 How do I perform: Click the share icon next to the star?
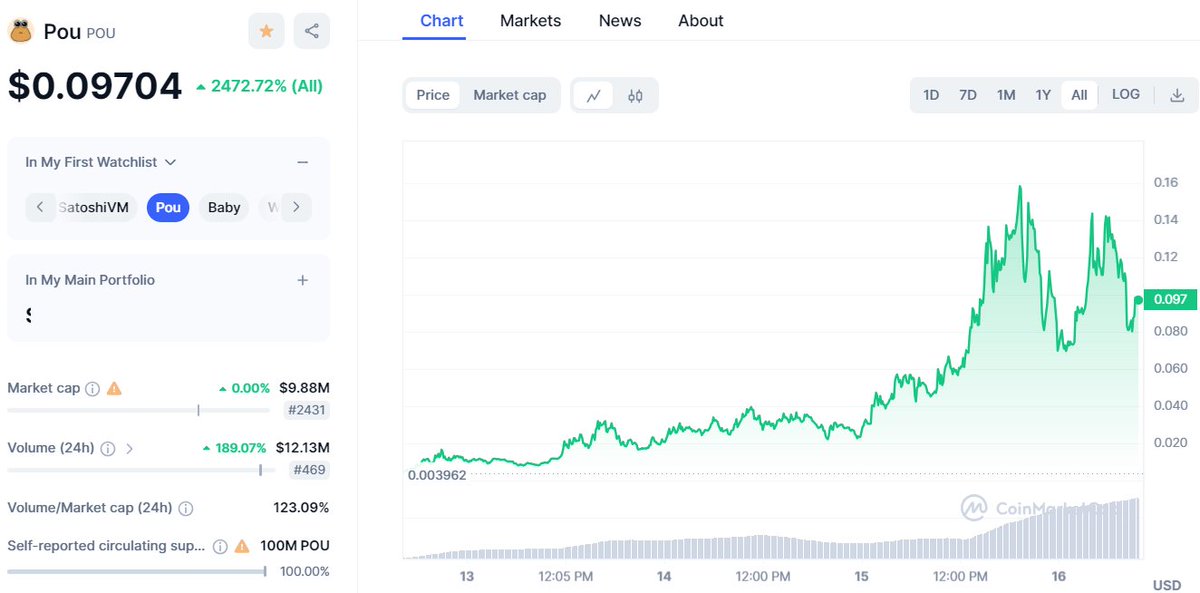pyautogui.click(x=311, y=31)
